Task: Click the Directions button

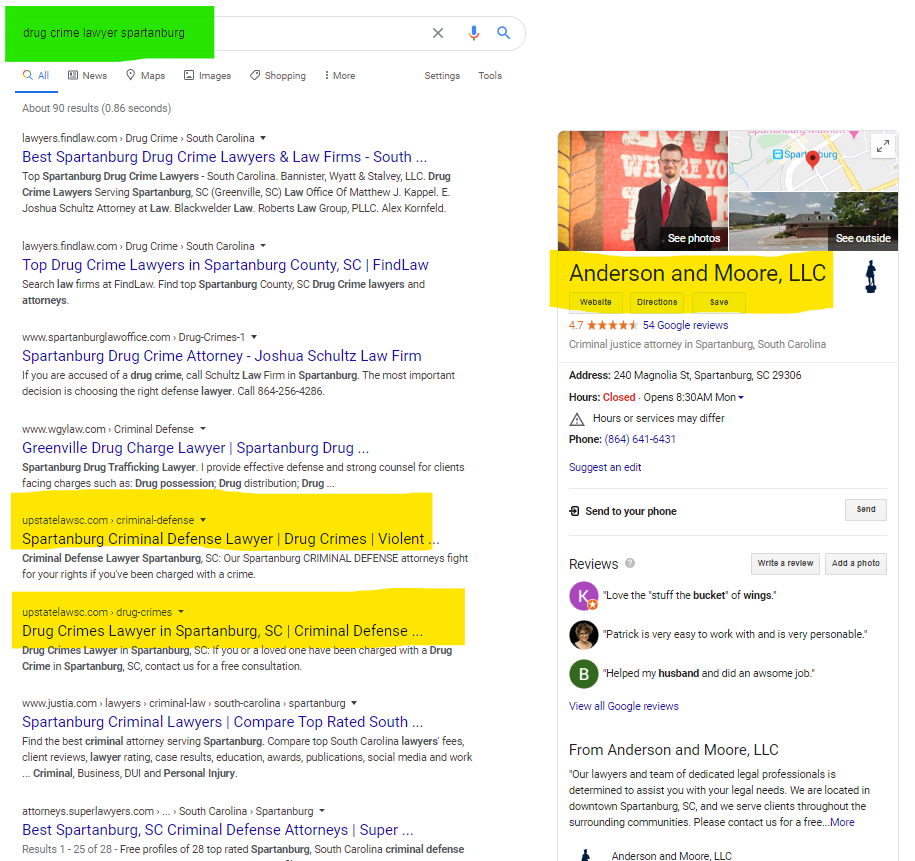Action: click(657, 302)
